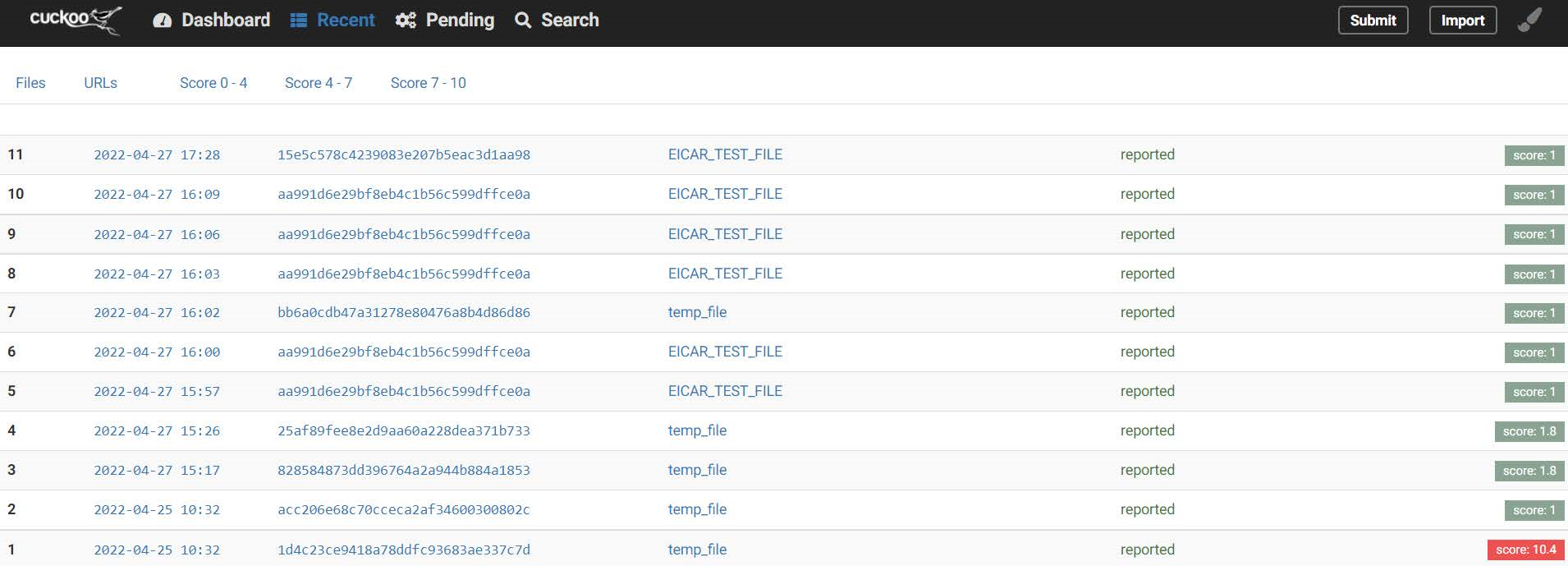Click the score 1.8 badge for task 4

point(1529,431)
